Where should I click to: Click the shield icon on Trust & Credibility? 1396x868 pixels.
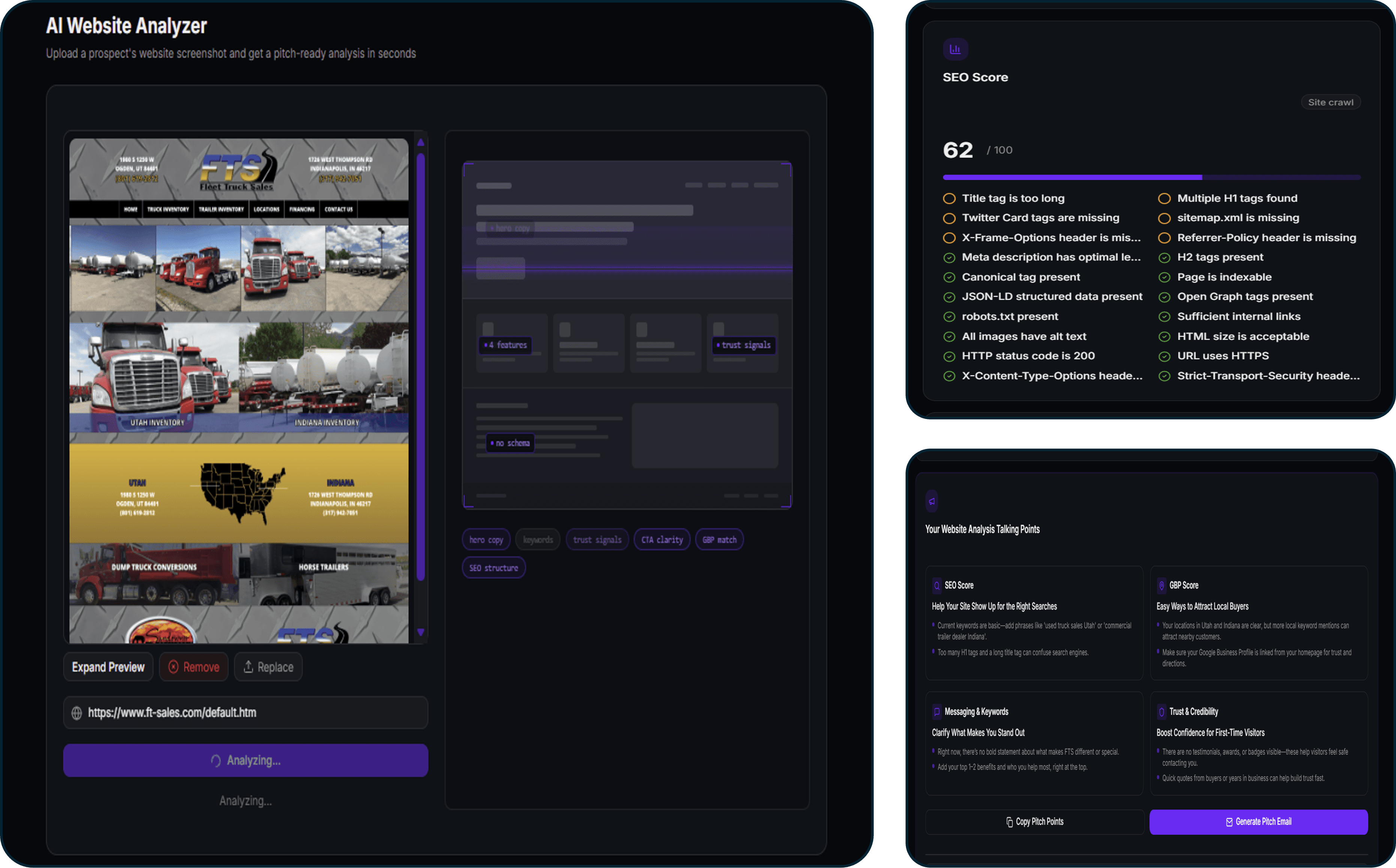pos(1162,711)
